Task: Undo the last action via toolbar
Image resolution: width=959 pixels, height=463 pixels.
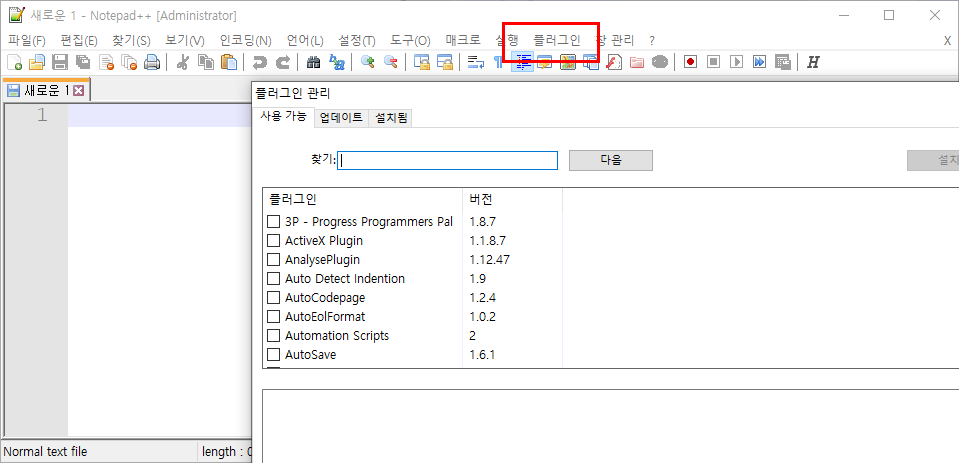Action: point(260,62)
